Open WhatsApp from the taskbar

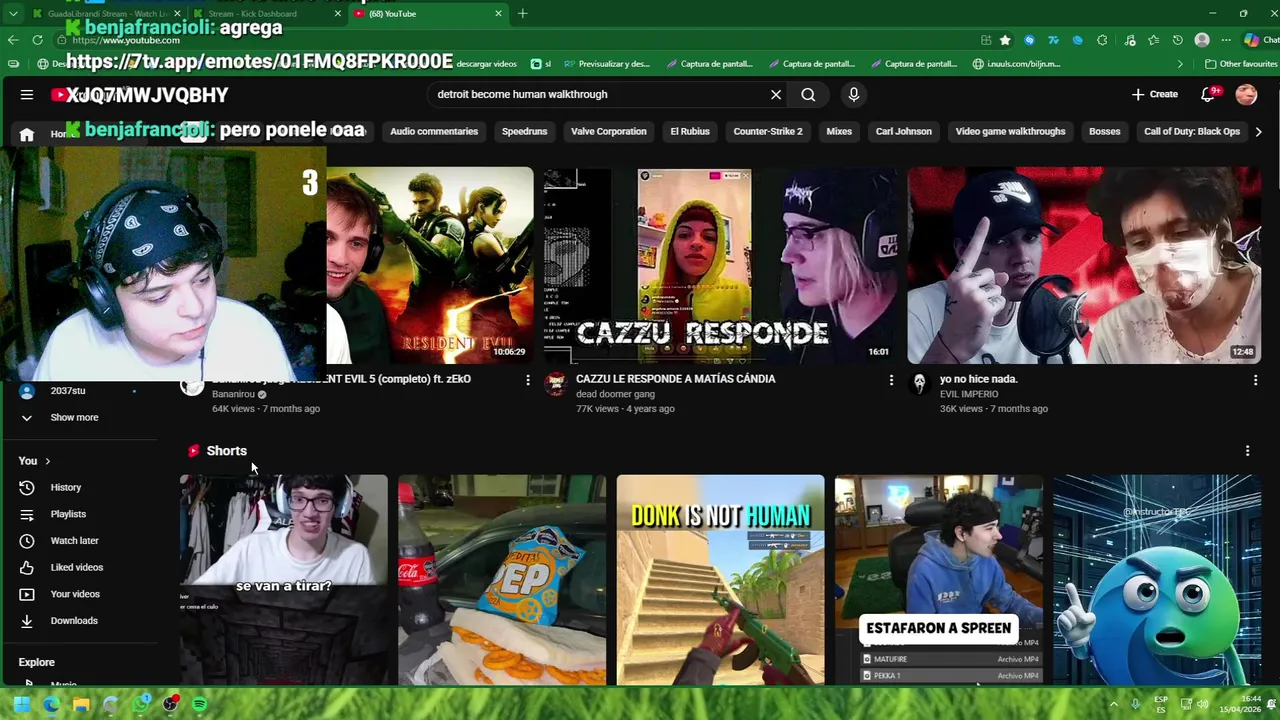[x=141, y=704]
